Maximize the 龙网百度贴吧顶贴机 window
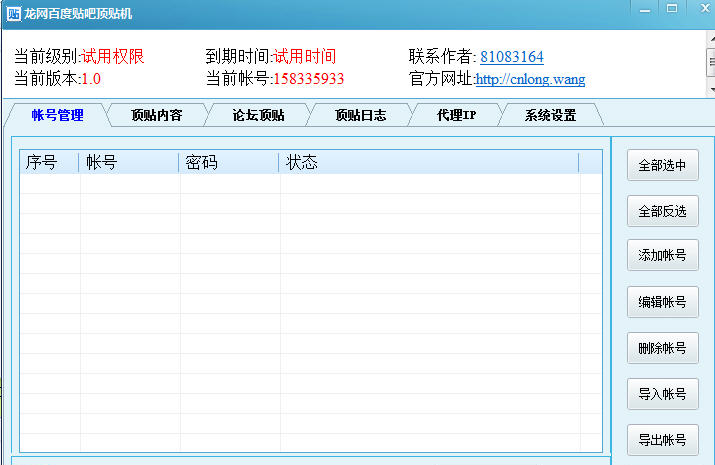The width and height of the screenshot is (715, 465). 672,9
